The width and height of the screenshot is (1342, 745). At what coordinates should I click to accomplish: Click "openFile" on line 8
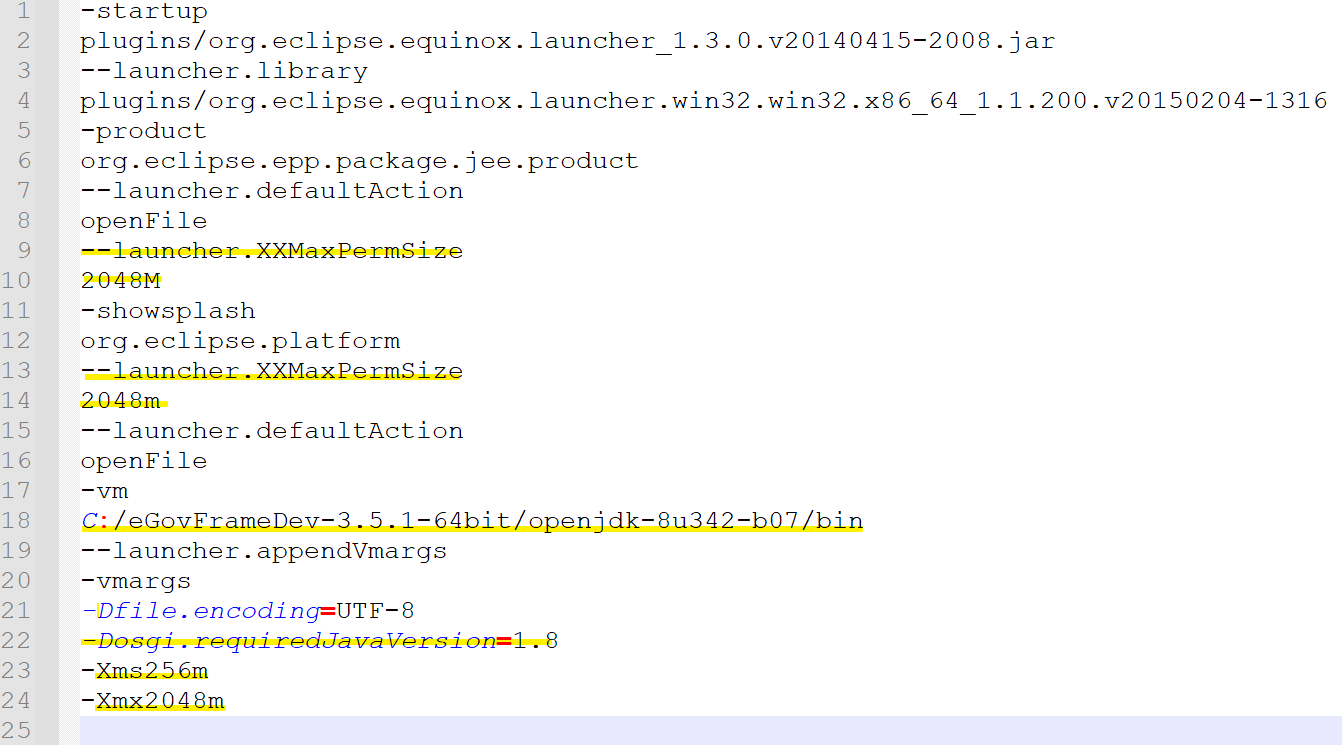click(144, 221)
